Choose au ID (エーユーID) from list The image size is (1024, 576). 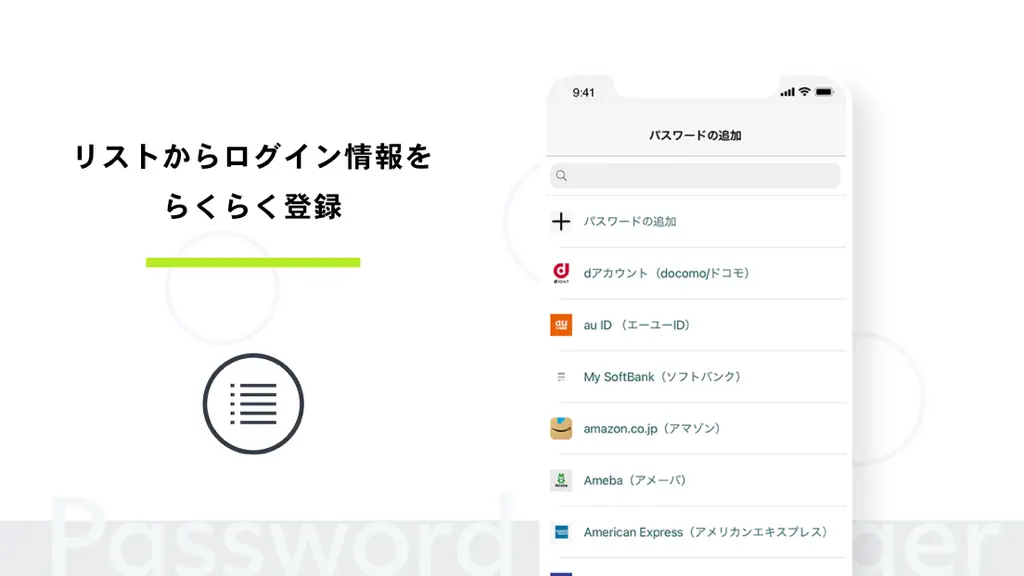[x=696, y=325]
